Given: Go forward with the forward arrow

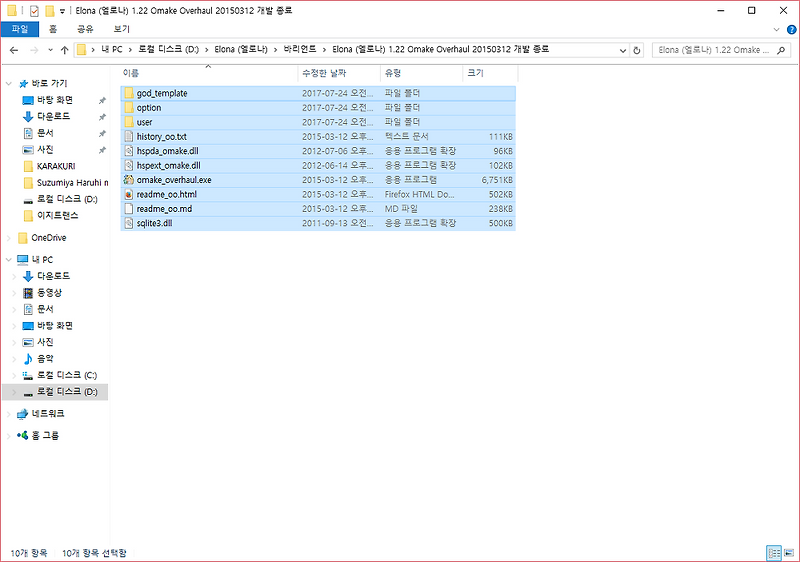Looking at the screenshot, I should click(x=34, y=50).
